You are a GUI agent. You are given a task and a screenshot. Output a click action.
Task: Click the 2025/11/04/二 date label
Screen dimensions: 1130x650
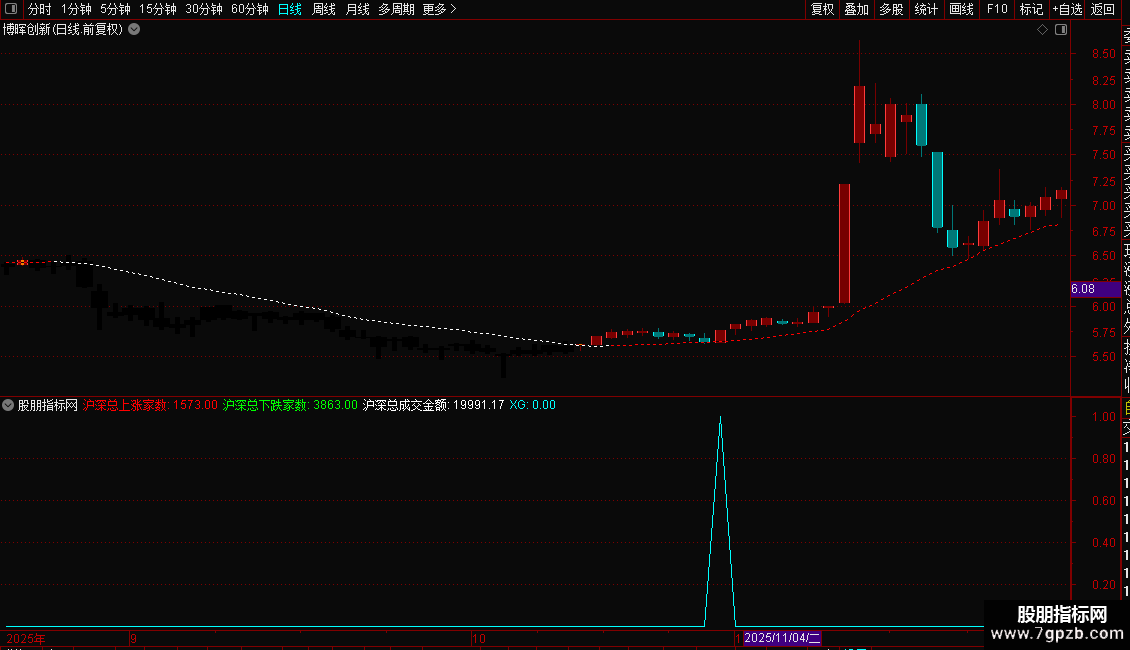[x=782, y=638]
